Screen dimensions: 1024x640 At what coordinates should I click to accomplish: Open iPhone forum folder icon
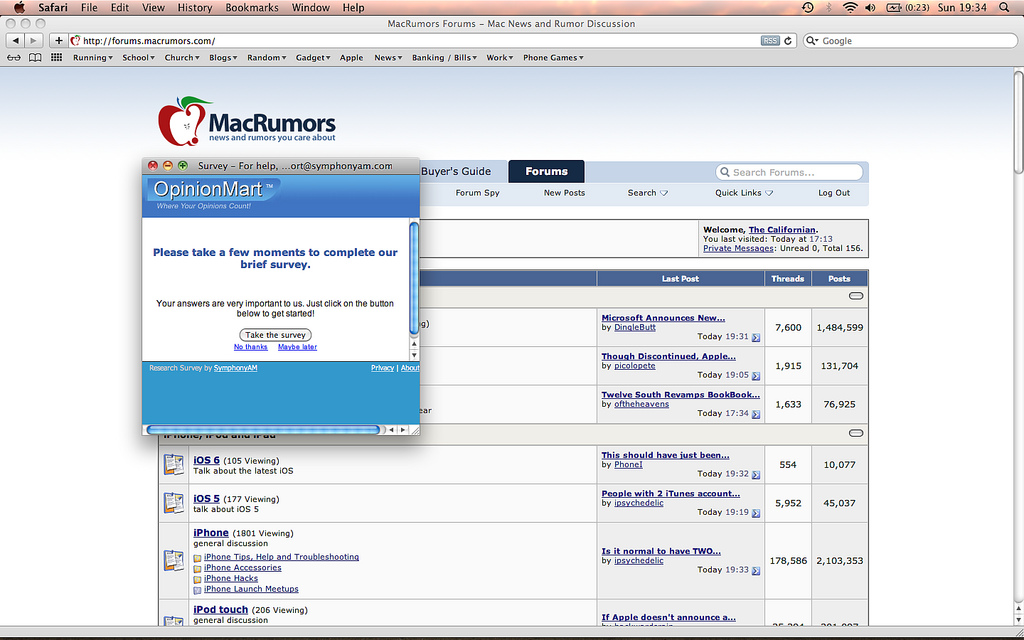174,560
